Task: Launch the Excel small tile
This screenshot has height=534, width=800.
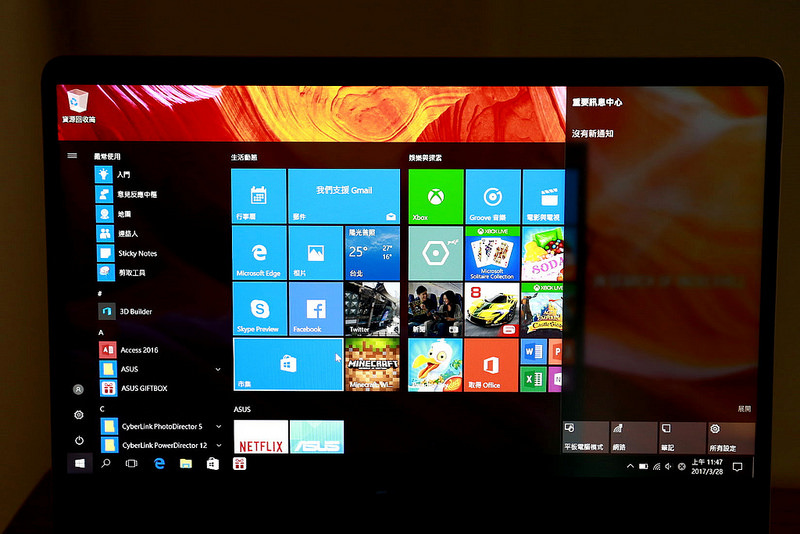Action: 533,379
